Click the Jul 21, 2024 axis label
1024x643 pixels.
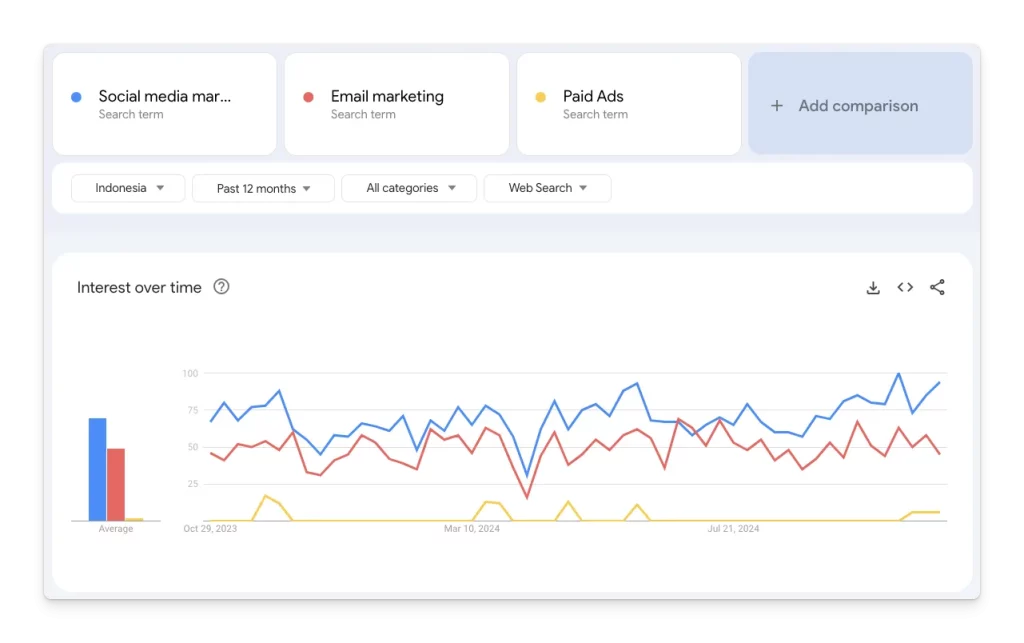pyautogui.click(x=733, y=529)
